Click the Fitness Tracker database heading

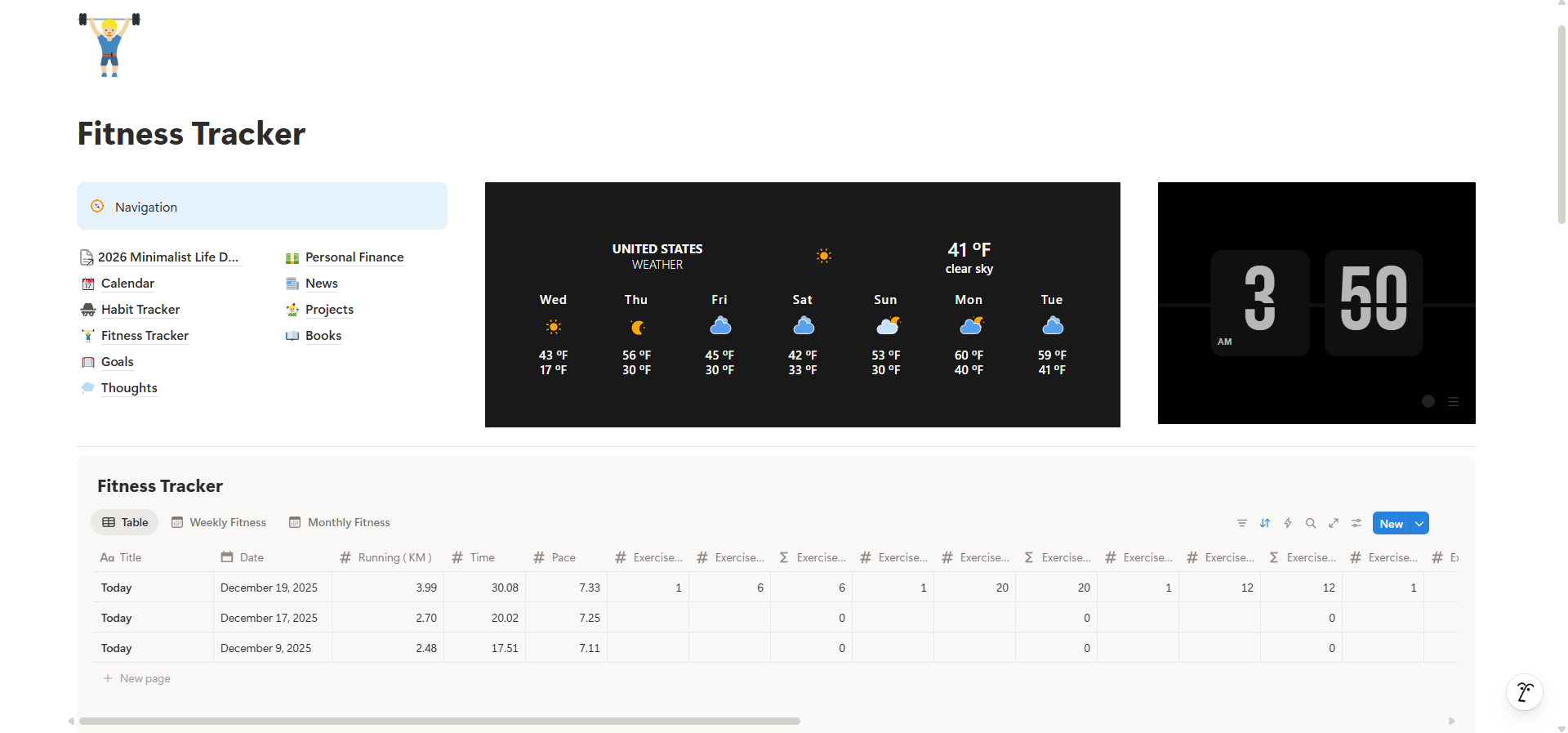pos(160,486)
